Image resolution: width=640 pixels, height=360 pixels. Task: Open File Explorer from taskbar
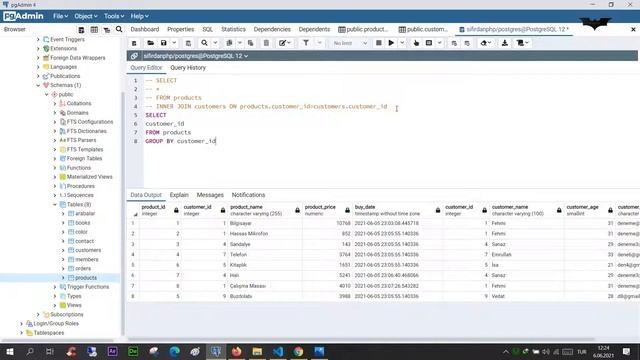[257, 351]
